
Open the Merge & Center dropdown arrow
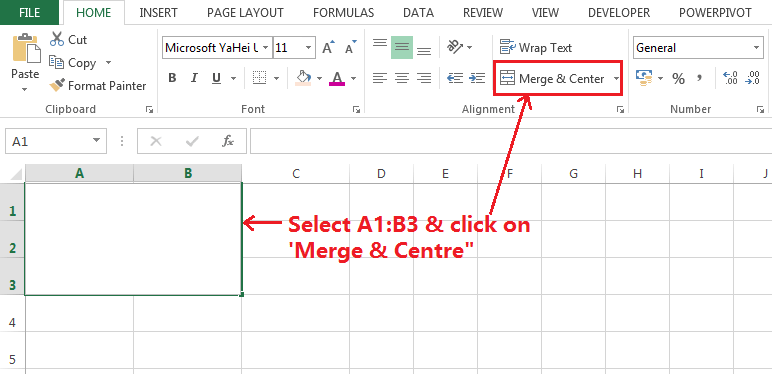click(x=616, y=78)
